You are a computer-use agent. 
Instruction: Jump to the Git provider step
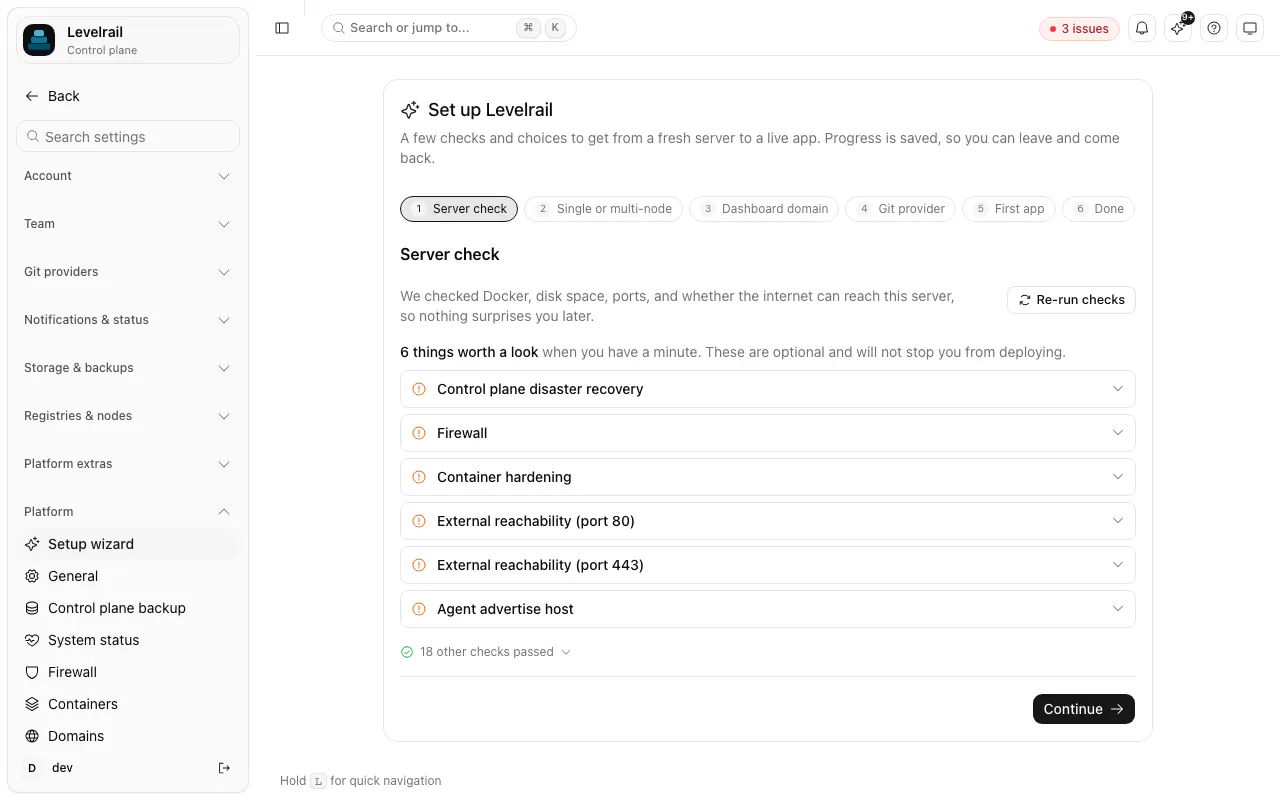click(901, 209)
